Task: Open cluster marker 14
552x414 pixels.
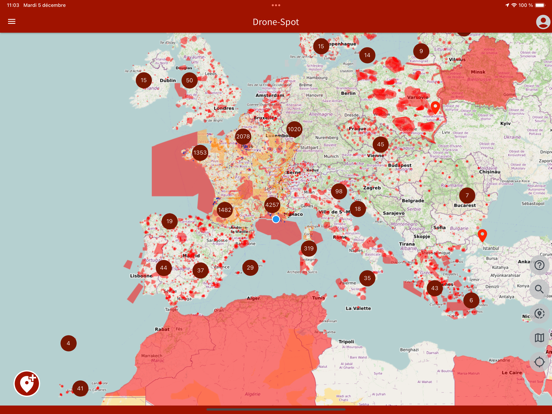Action: click(367, 55)
